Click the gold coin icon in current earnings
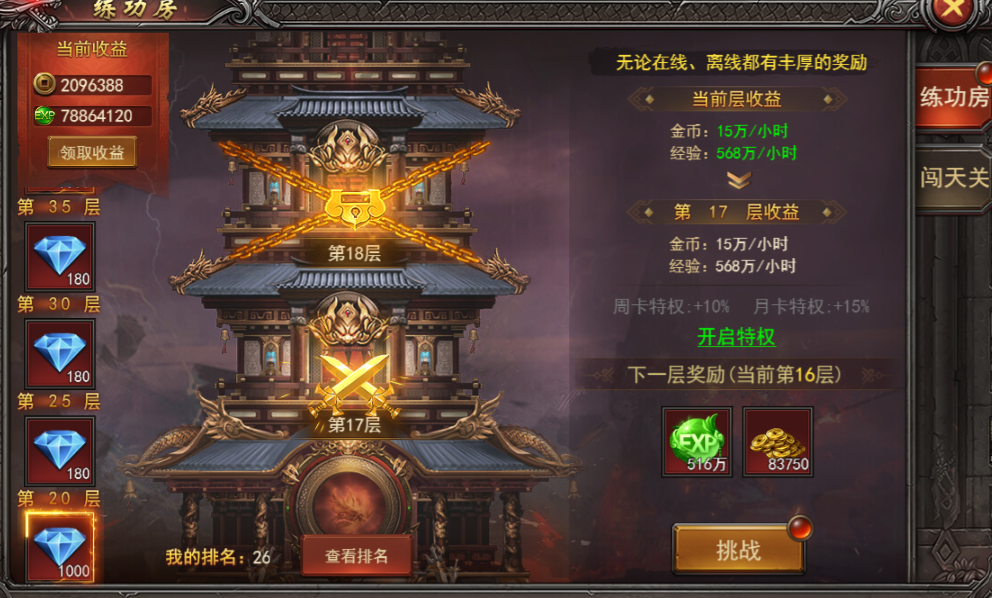The height and width of the screenshot is (598, 992). (x=44, y=84)
